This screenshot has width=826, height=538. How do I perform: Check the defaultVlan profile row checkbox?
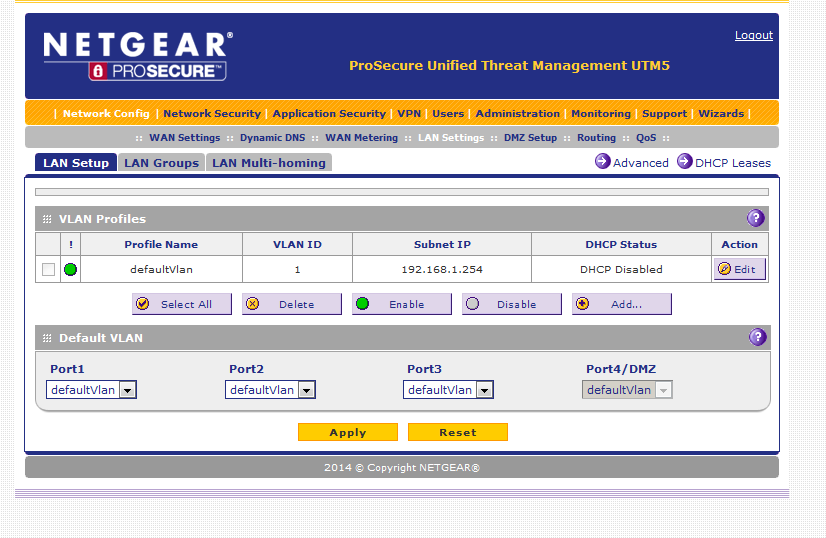(x=48, y=269)
